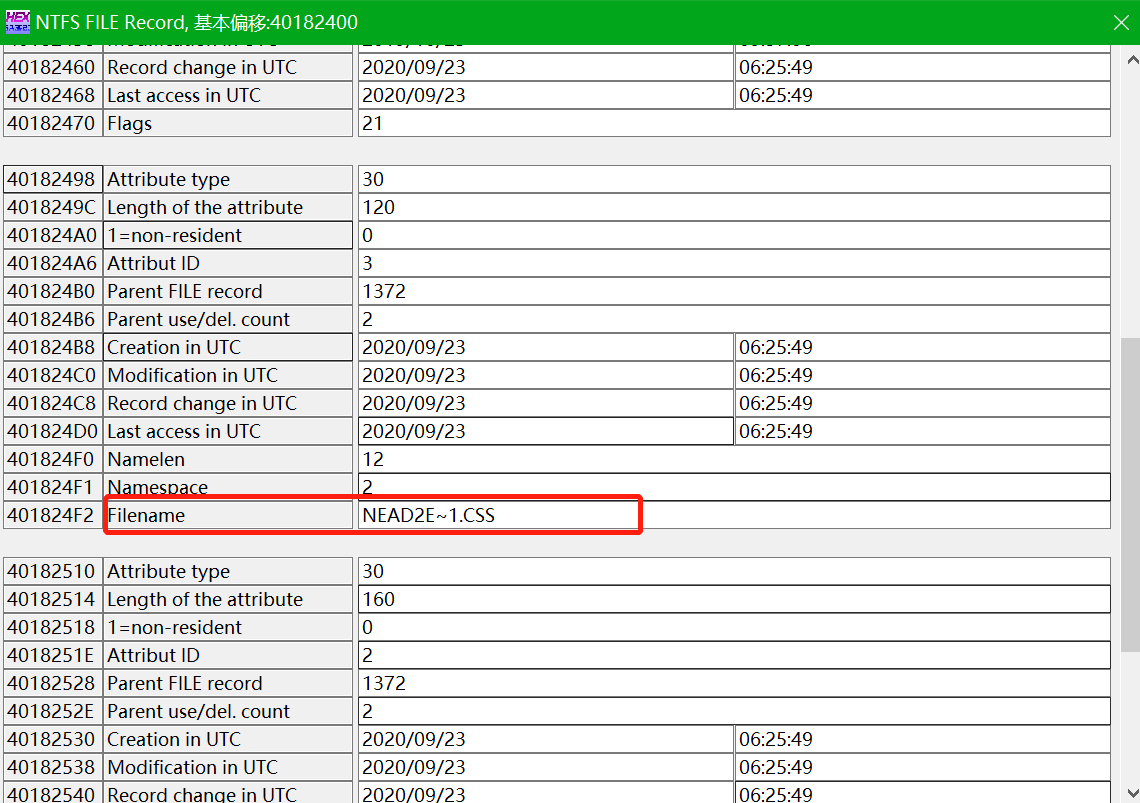Screen dimensions: 1140x803
Task: Click the Attribut ID label at 401824A6
Action: coord(228,263)
